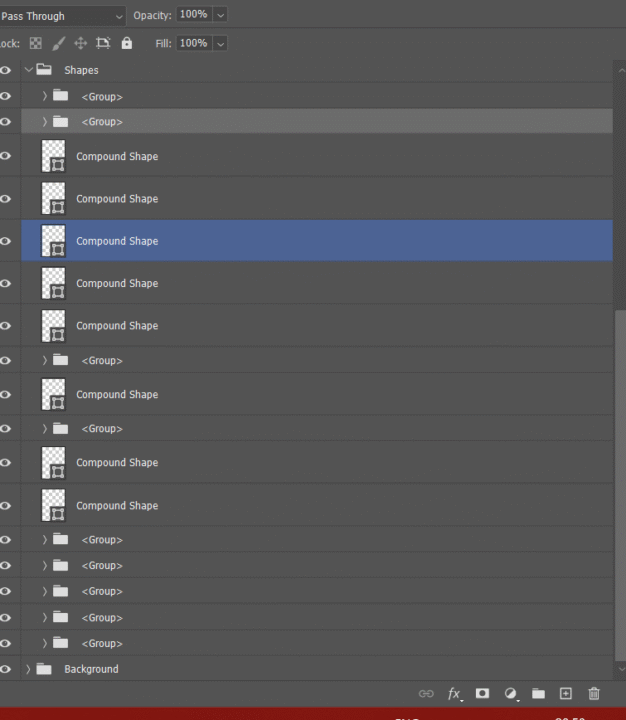Create new fill or adjustment layer
The width and height of the screenshot is (626, 720).
511,693
